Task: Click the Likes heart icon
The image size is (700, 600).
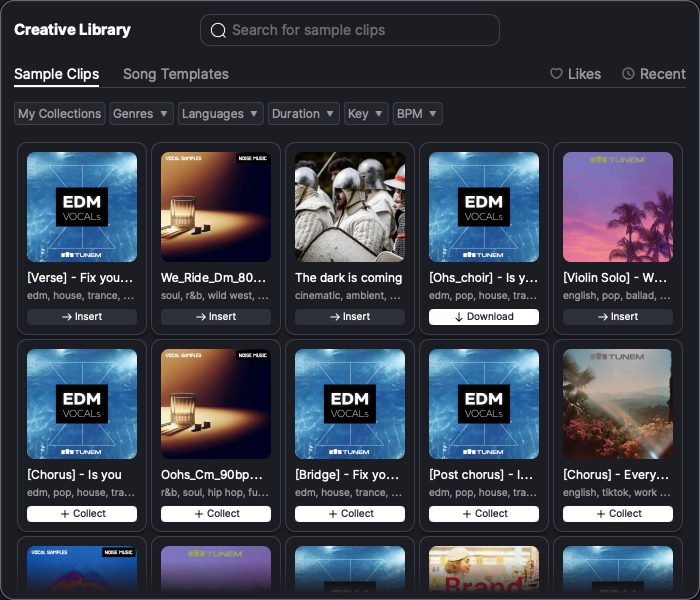Action: click(x=556, y=74)
